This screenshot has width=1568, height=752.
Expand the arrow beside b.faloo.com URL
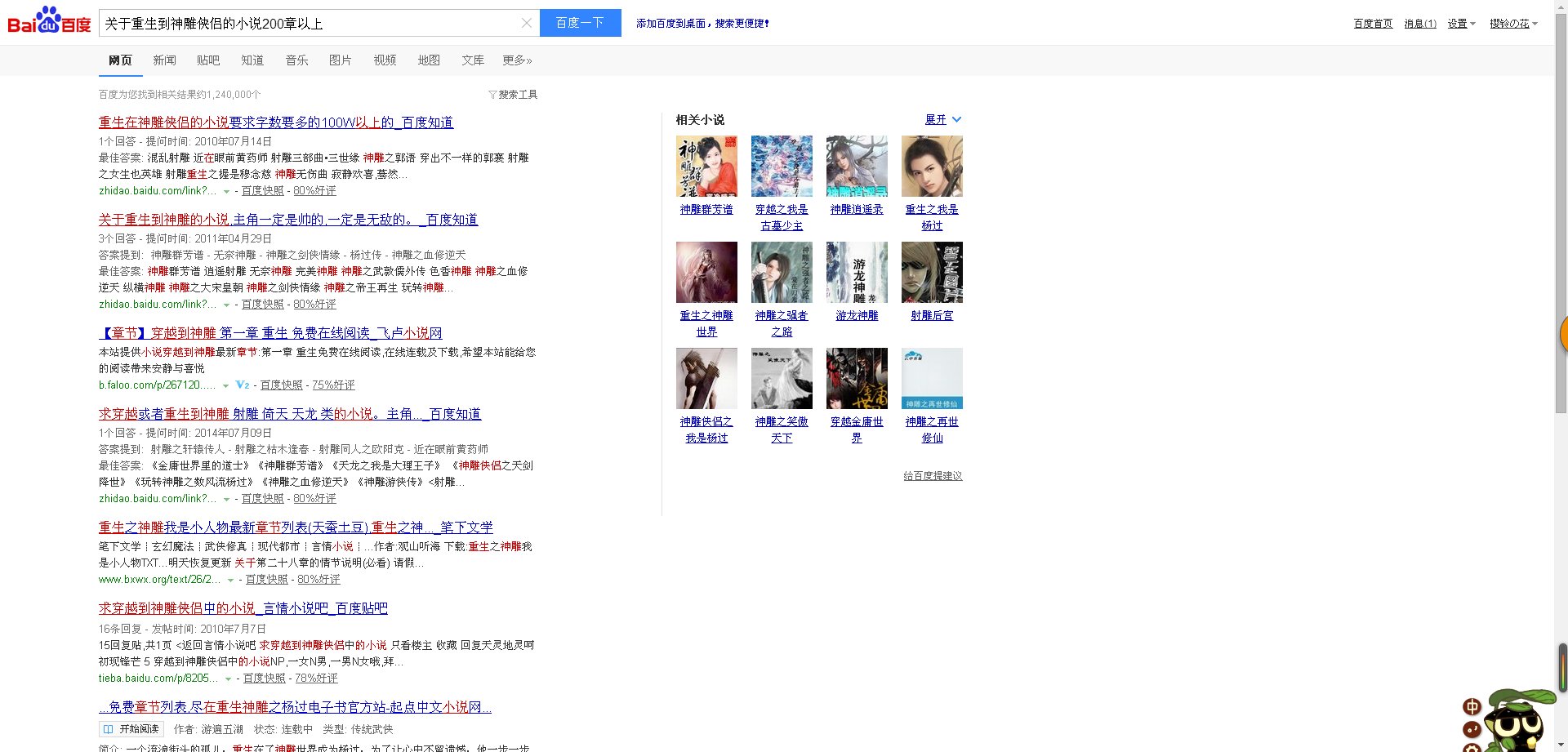point(226,385)
